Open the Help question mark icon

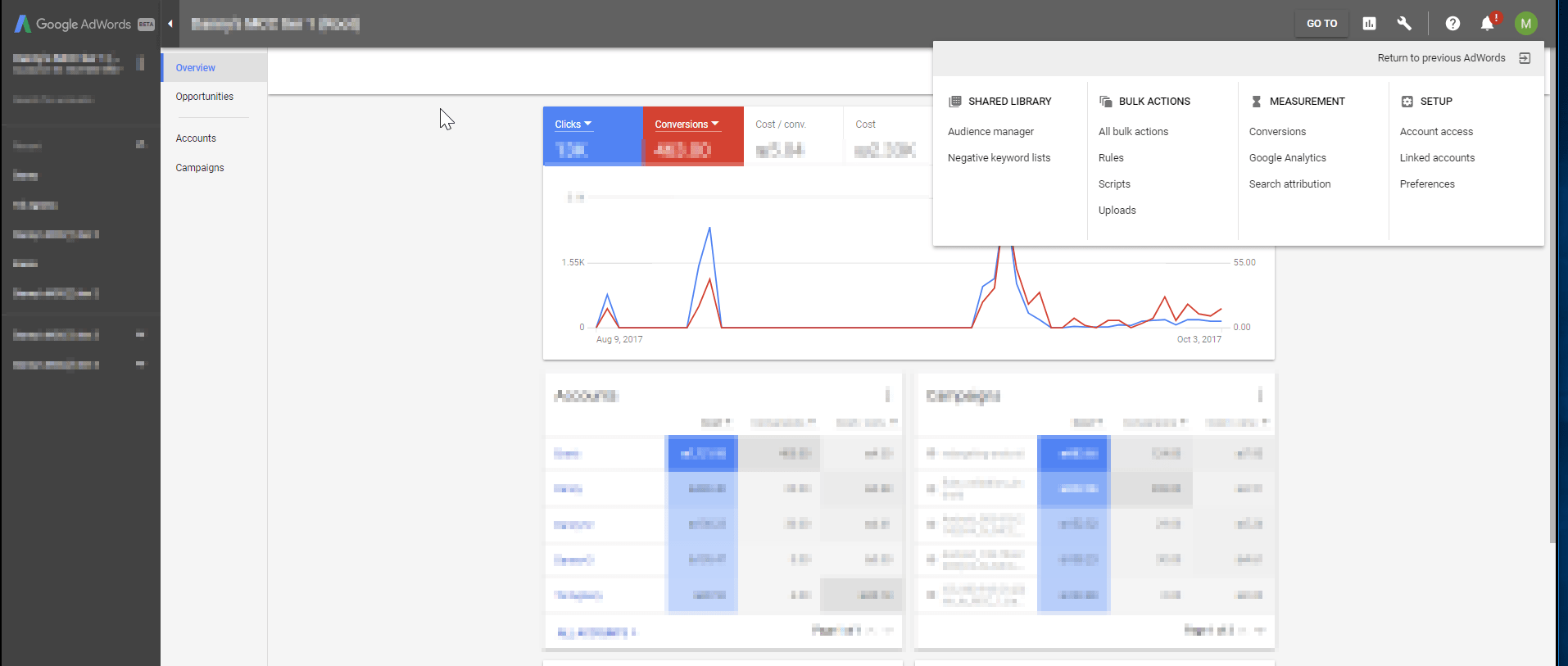pos(1452,24)
